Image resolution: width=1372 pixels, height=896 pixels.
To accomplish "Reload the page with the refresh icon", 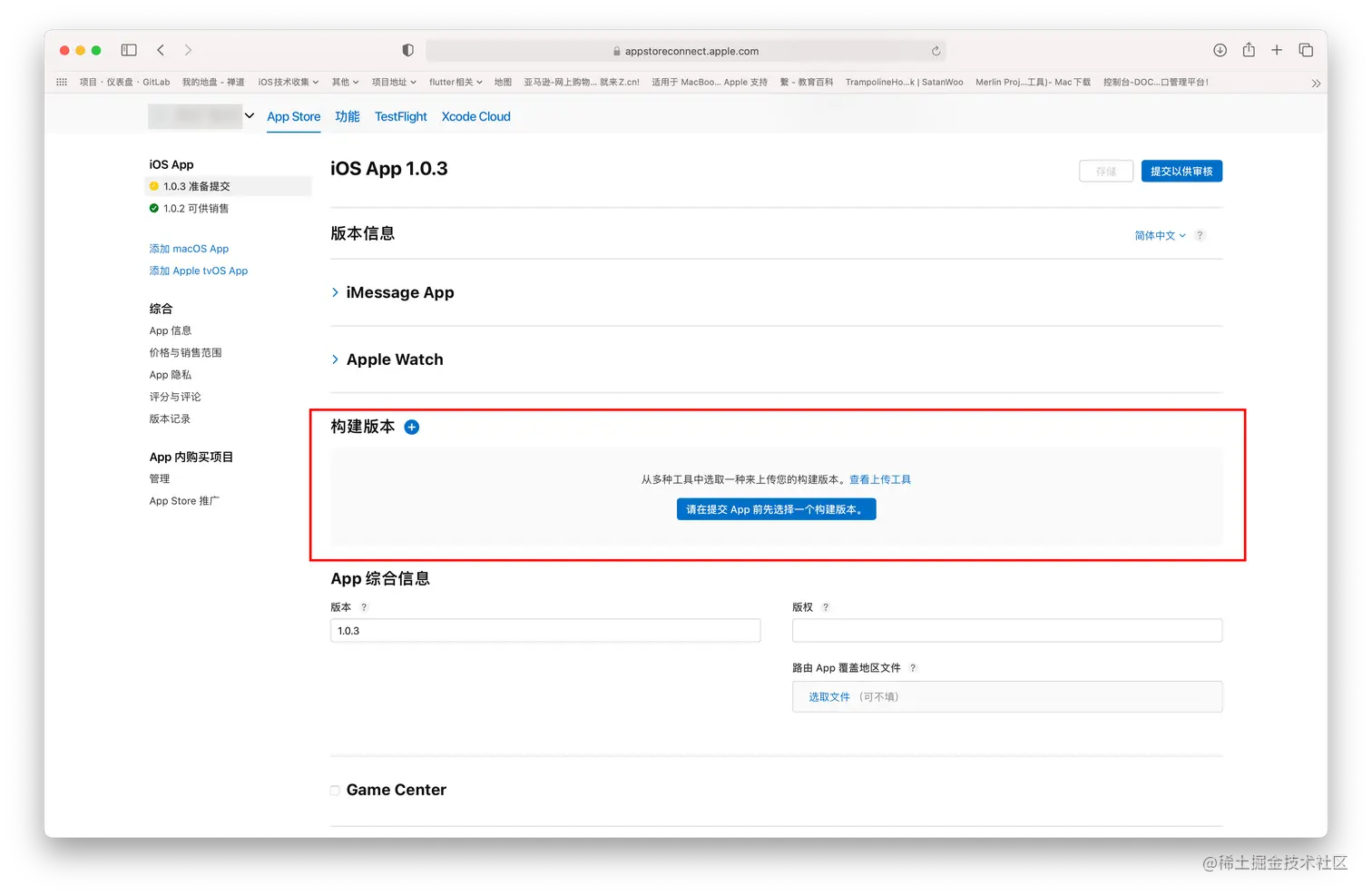I will (x=936, y=51).
